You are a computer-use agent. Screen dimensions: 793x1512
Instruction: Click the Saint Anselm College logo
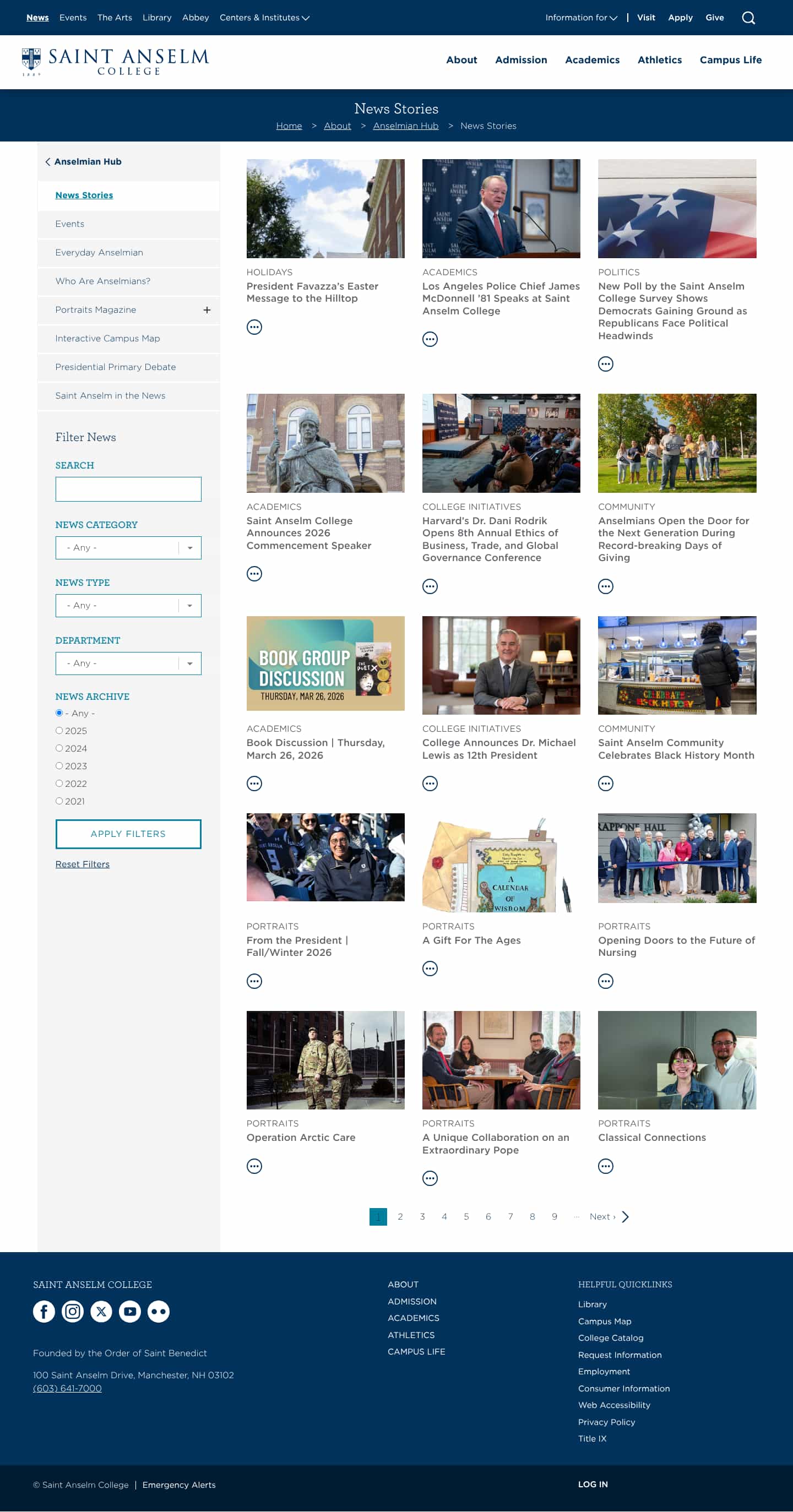115,62
